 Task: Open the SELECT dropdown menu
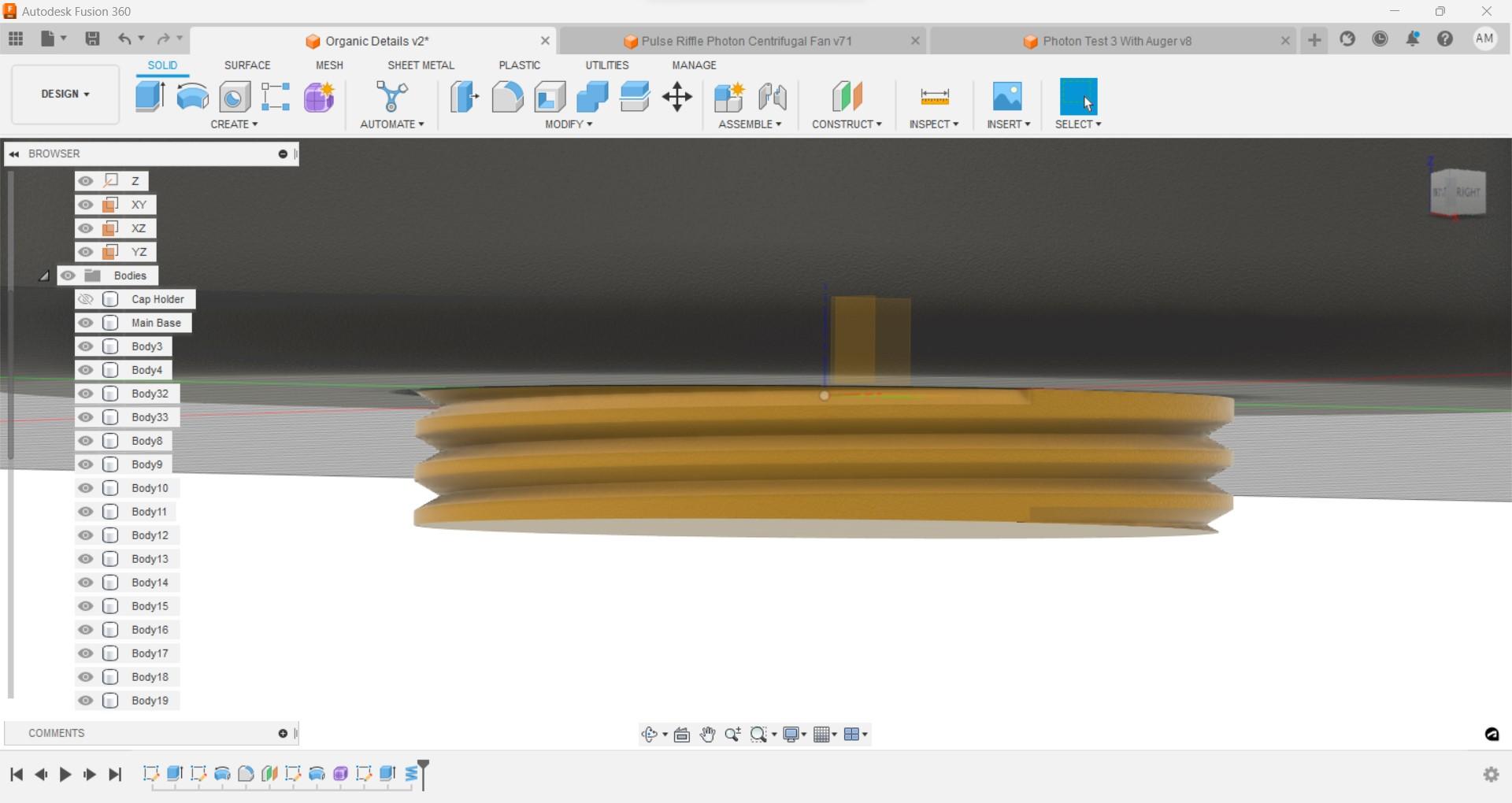[x=1078, y=124]
